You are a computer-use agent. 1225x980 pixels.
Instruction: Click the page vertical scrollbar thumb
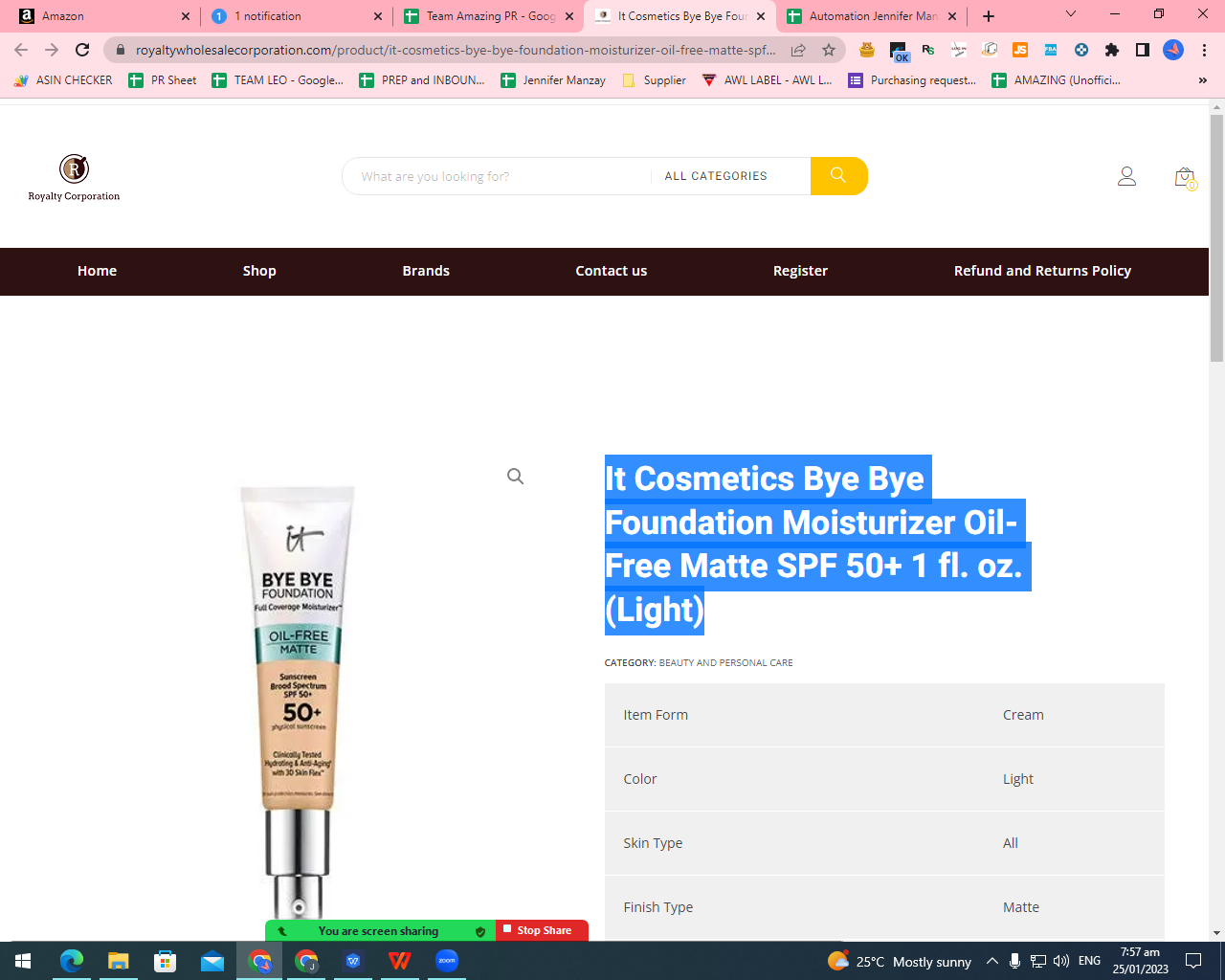[1216, 238]
